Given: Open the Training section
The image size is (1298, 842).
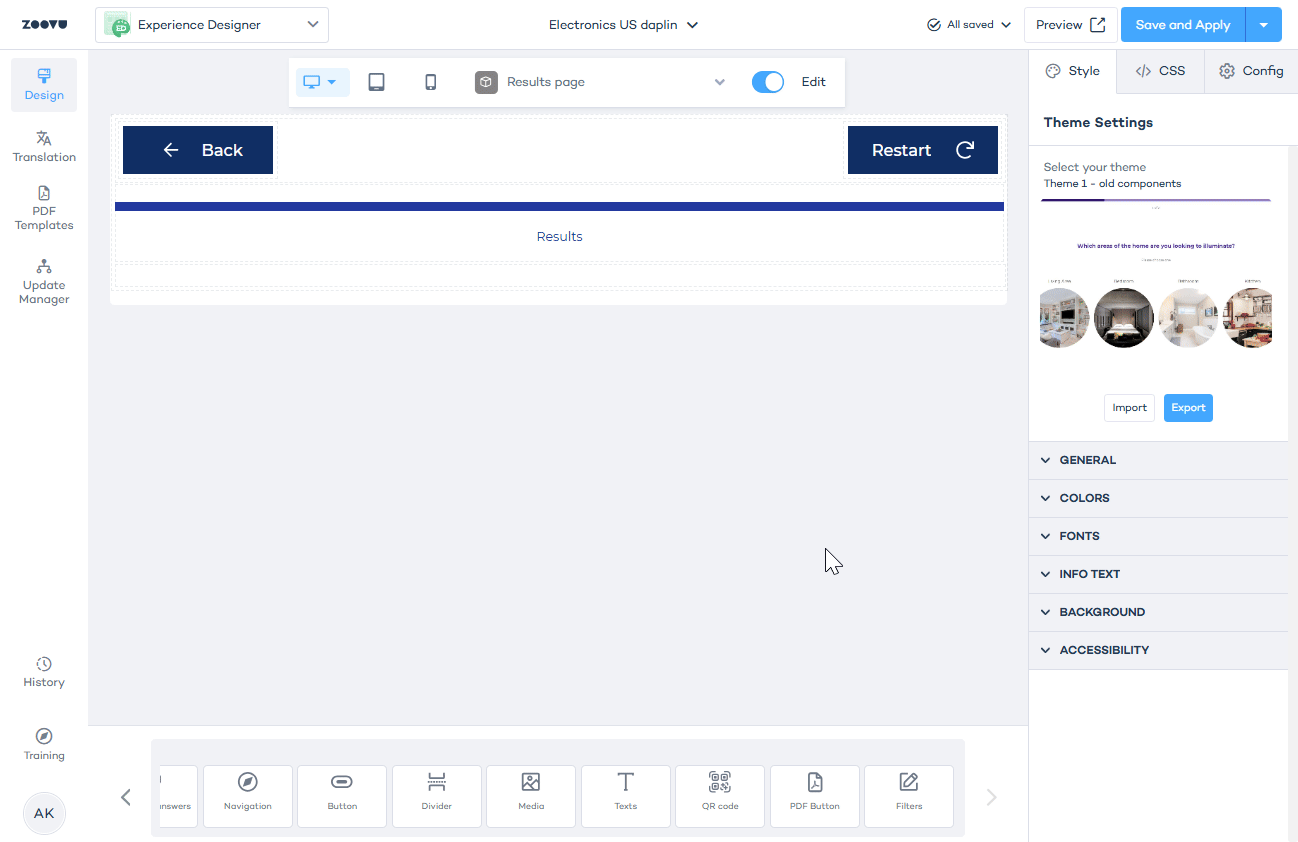Looking at the screenshot, I should click(44, 745).
